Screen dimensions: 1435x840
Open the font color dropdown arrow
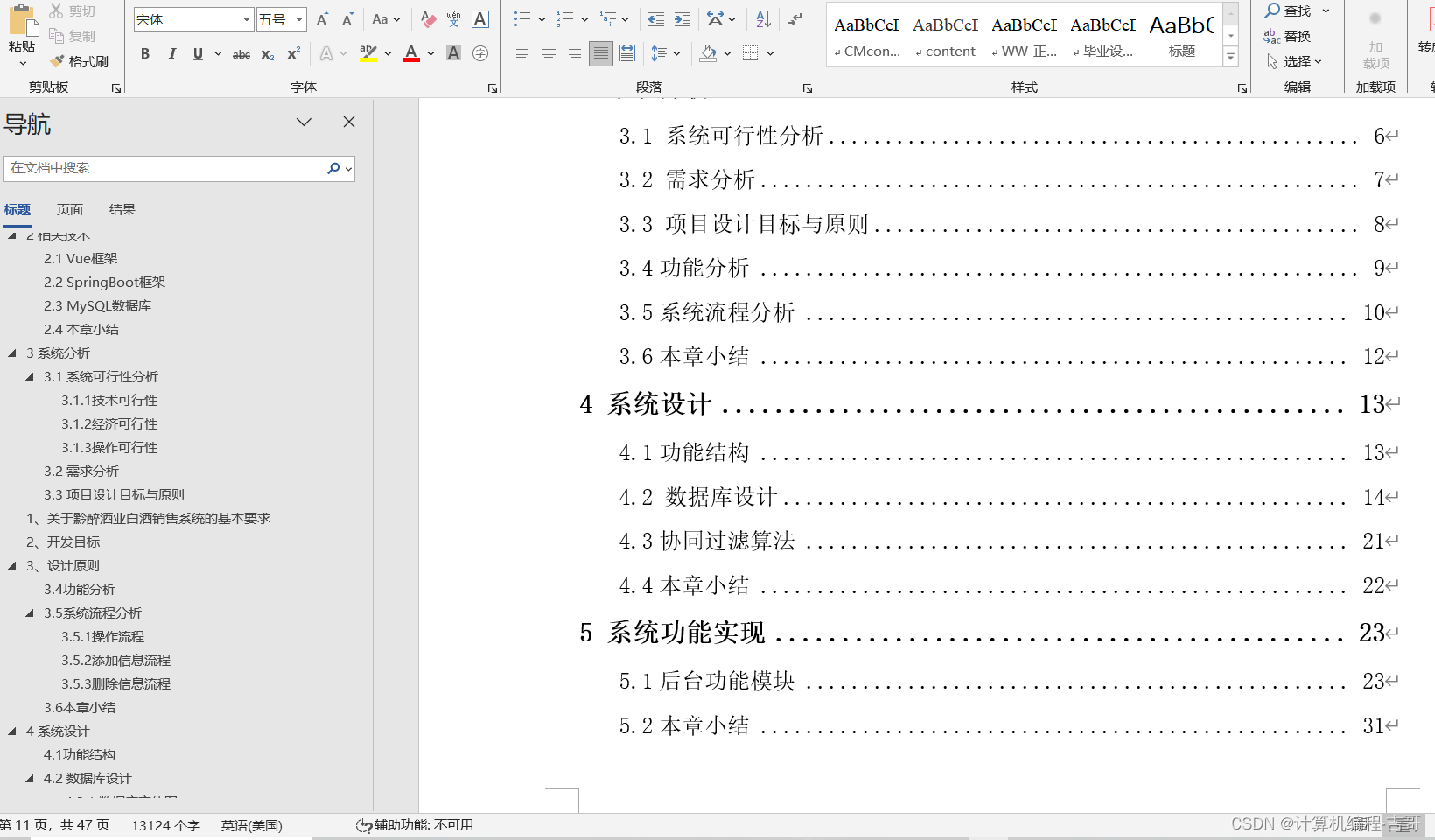point(430,54)
